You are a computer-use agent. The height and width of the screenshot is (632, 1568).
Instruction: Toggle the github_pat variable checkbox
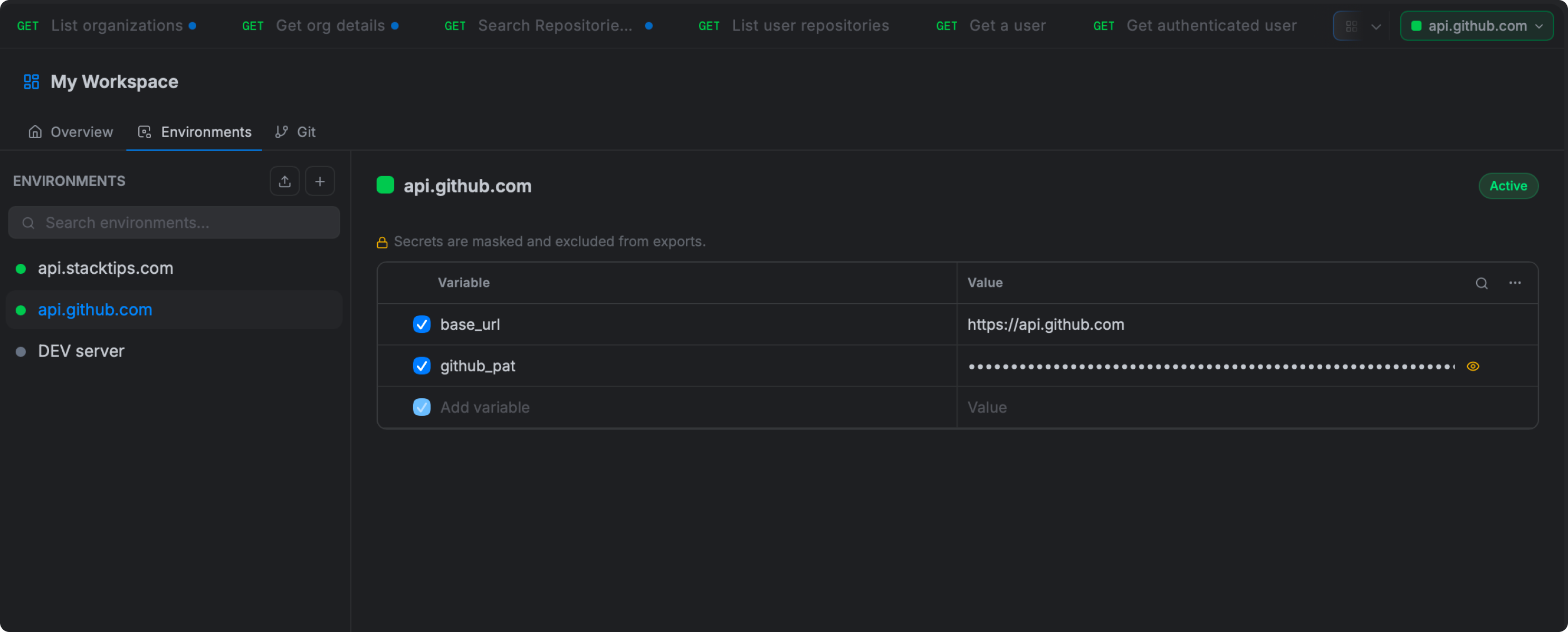(421, 365)
